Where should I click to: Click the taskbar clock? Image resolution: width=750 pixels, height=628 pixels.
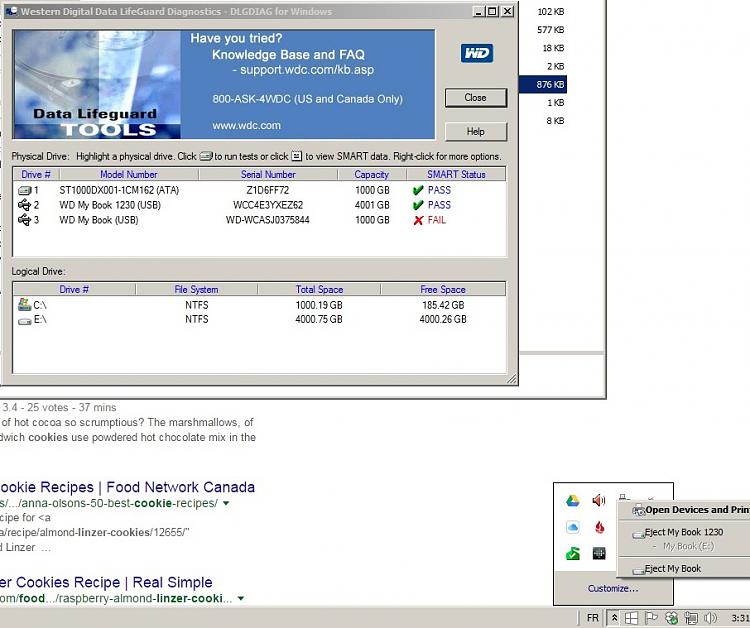pyautogui.click(x=740, y=618)
